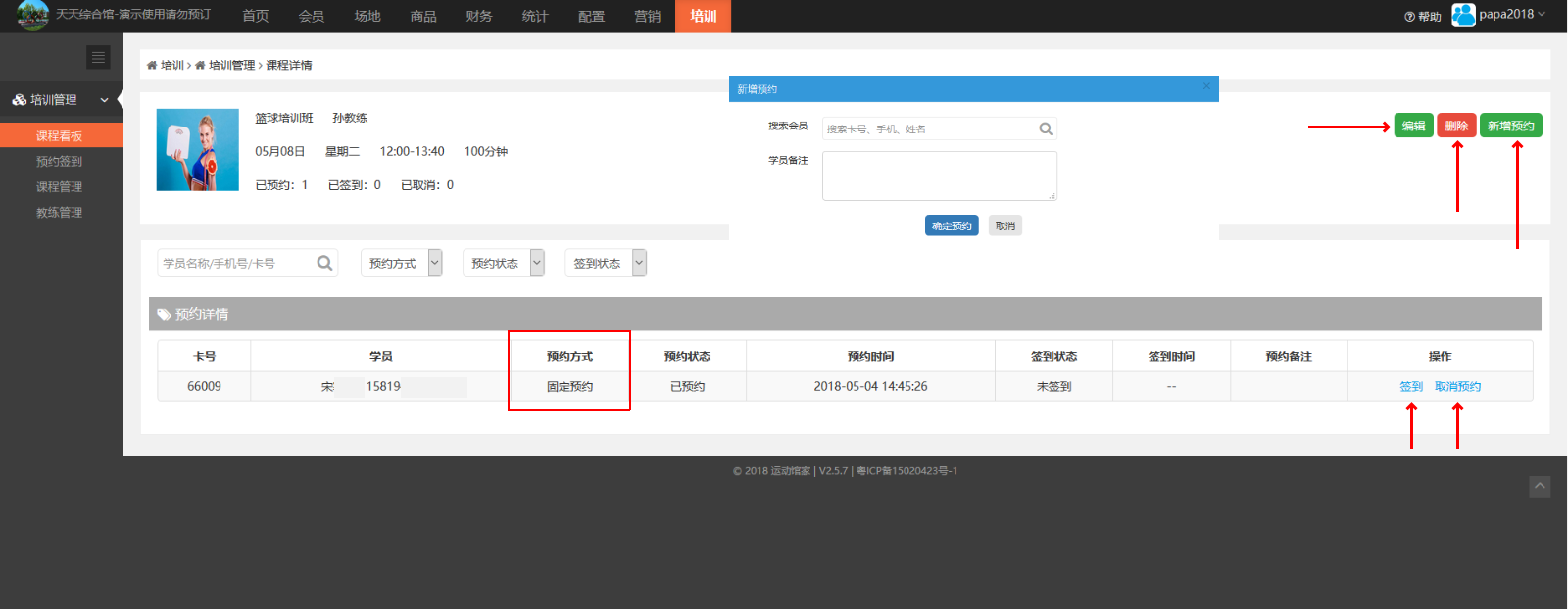
Task: Click the 签到 link for card 66009
Action: pos(1411,386)
